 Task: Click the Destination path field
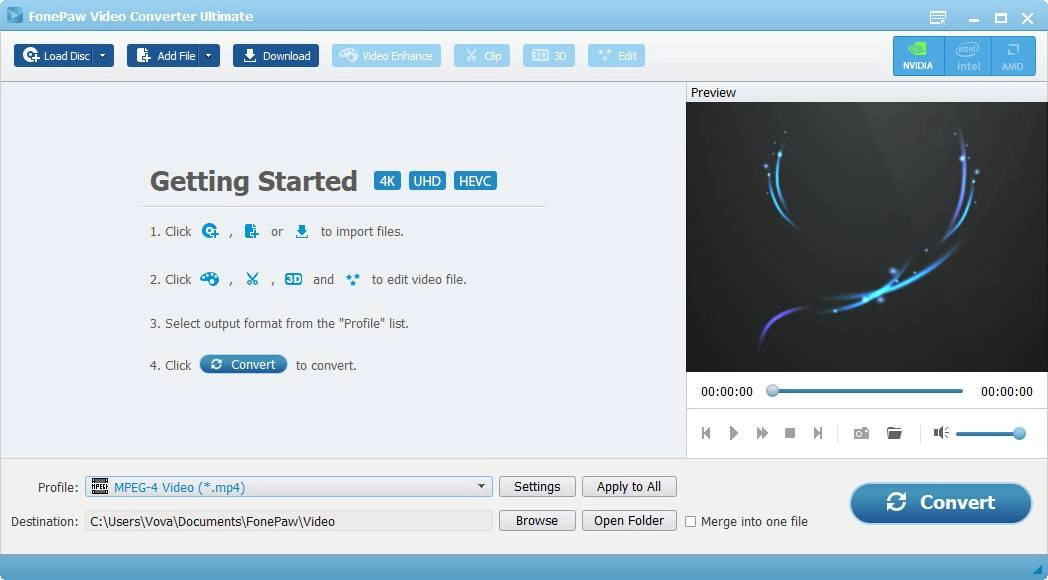[x=289, y=521]
